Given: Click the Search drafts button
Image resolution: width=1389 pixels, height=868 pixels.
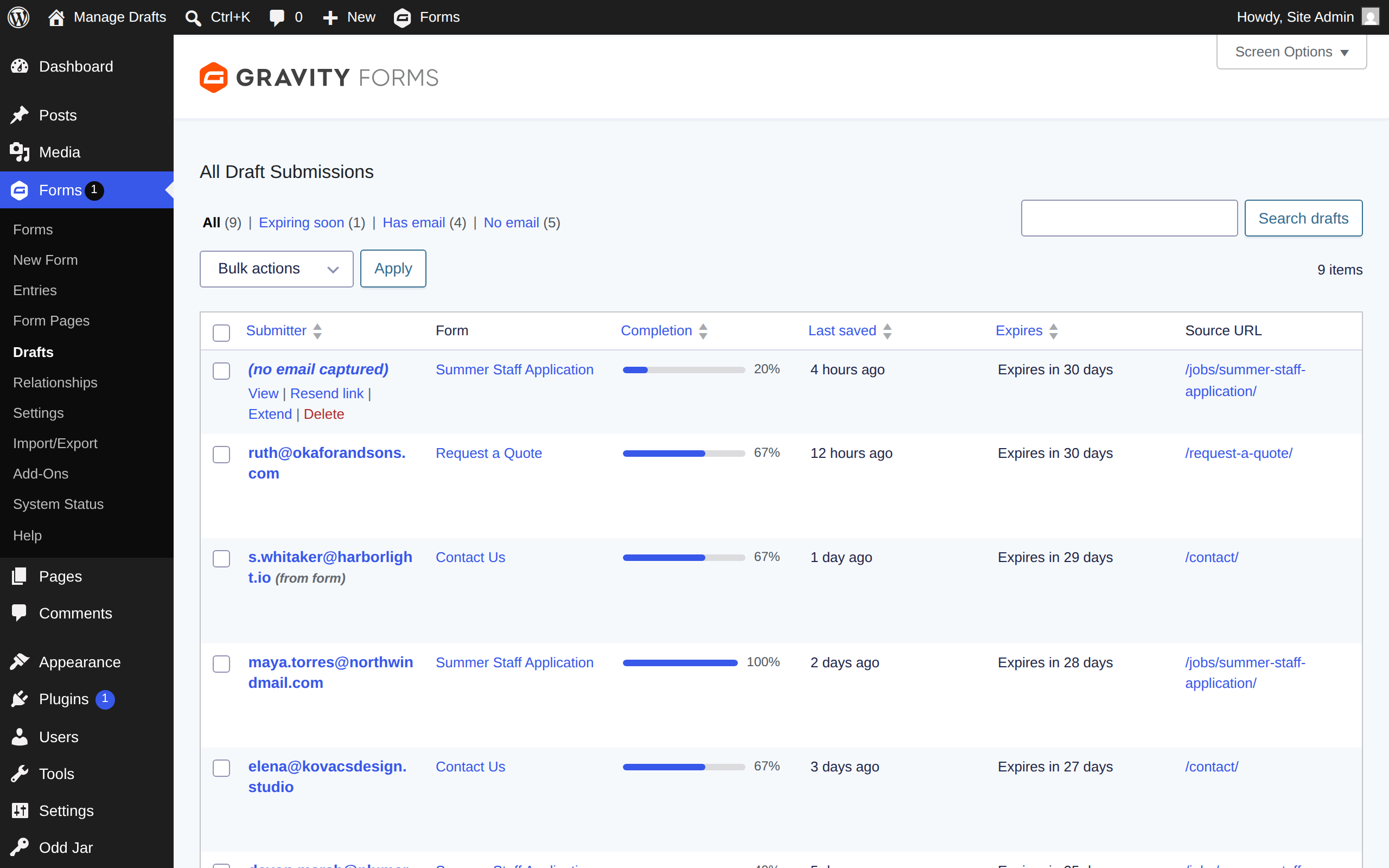Looking at the screenshot, I should click(x=1303, y=218).
